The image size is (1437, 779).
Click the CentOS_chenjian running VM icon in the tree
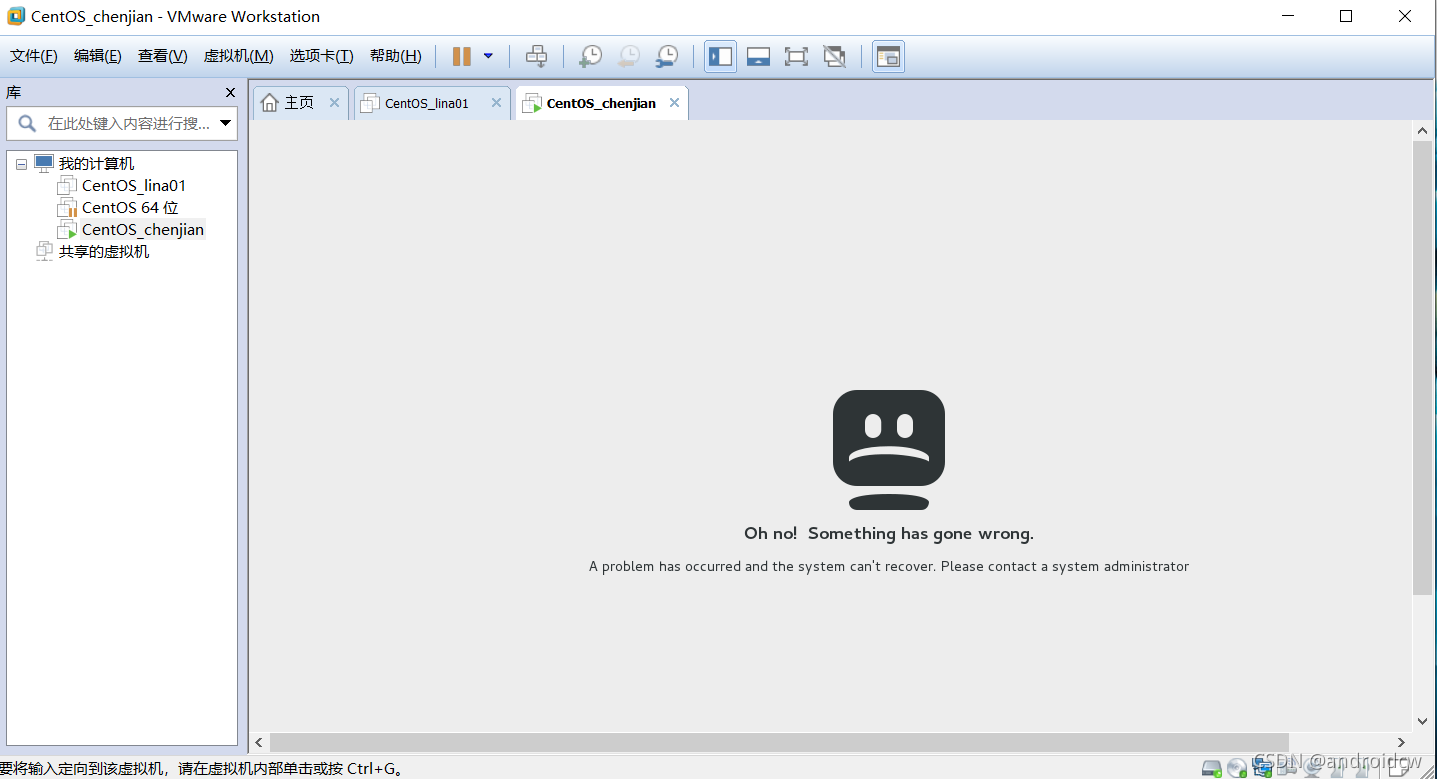[x=67, y=230]
